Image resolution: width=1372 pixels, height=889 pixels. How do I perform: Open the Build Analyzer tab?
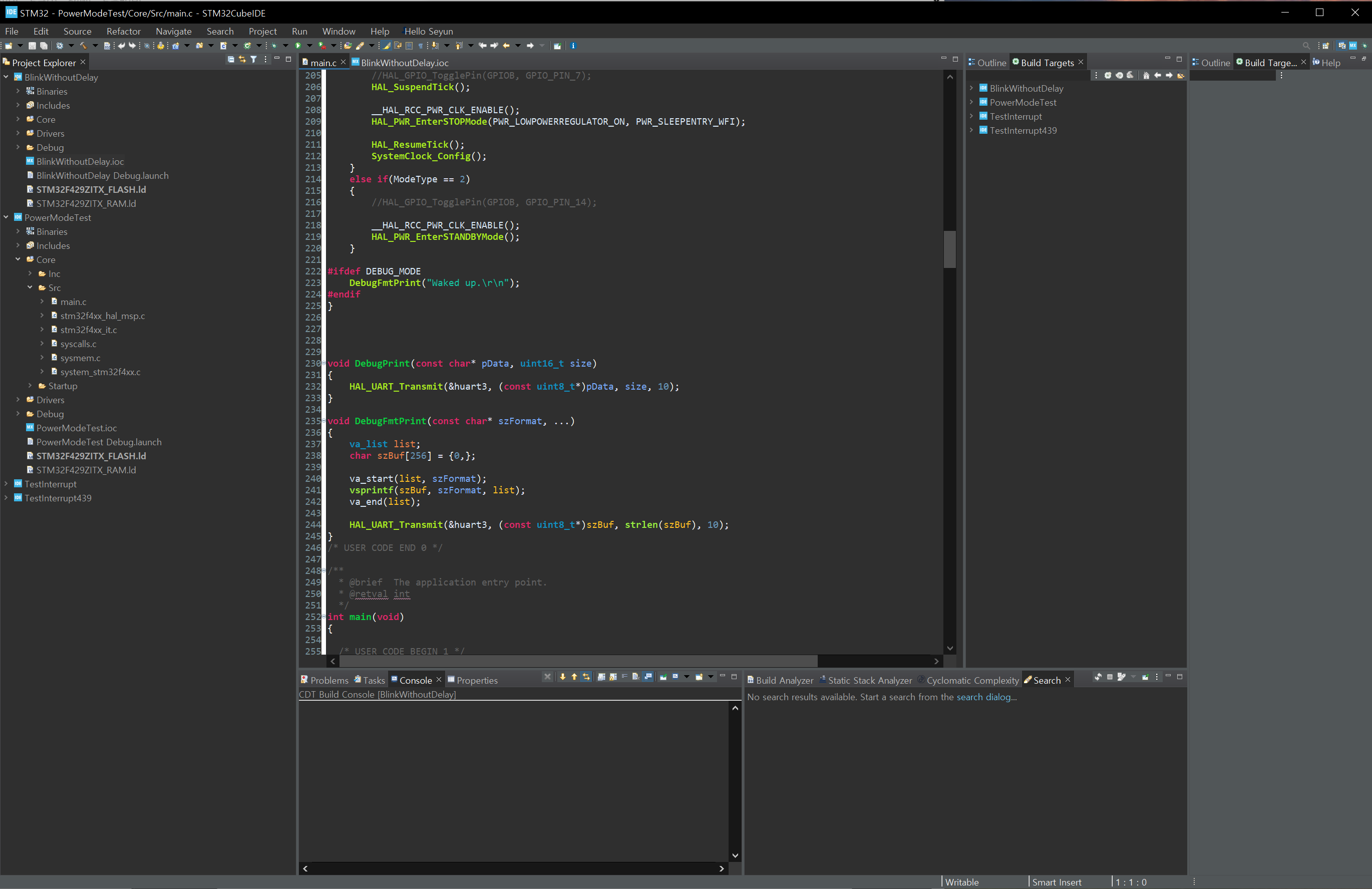click(x=784, y=680)
